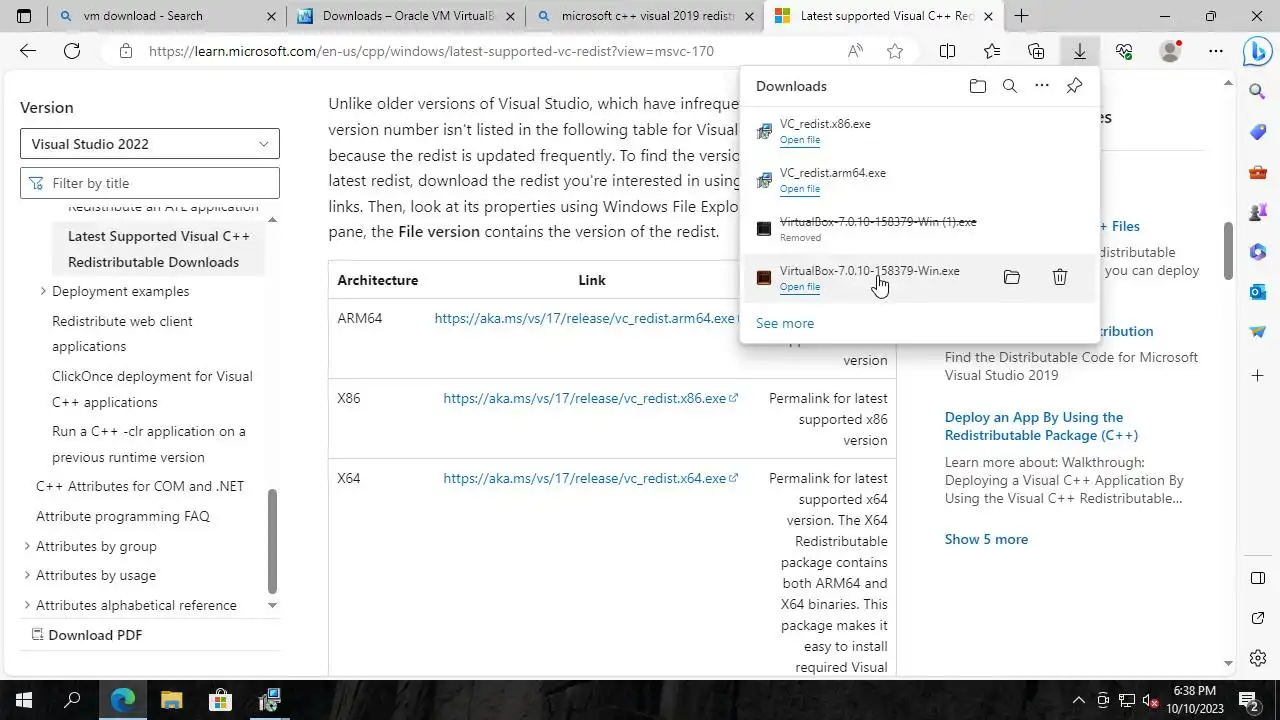Show VirtualBox-7.0.10 file in folder
The image size is (1280, 720).
[x=1012, y=277]
